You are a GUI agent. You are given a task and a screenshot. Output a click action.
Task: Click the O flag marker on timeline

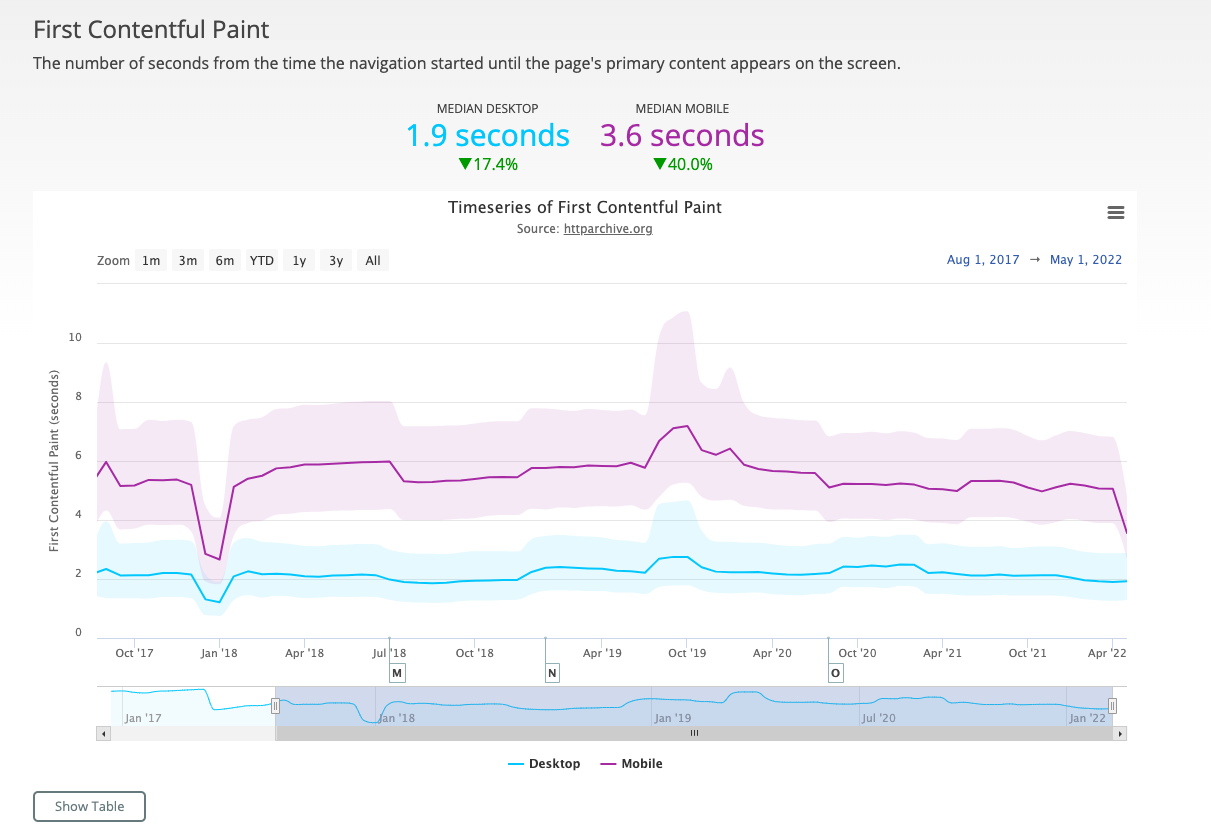point(836,673)
